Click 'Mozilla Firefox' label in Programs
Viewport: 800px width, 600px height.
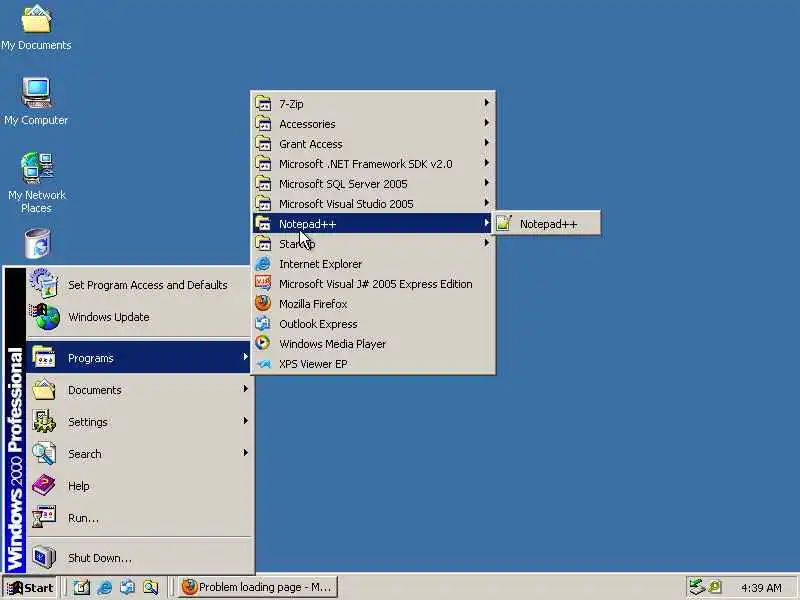[x=313, y=304]
